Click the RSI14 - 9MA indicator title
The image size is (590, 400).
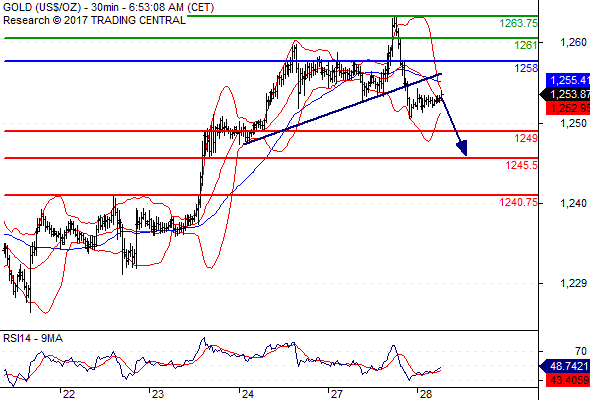pyautogui.click(x=33, y=338)
